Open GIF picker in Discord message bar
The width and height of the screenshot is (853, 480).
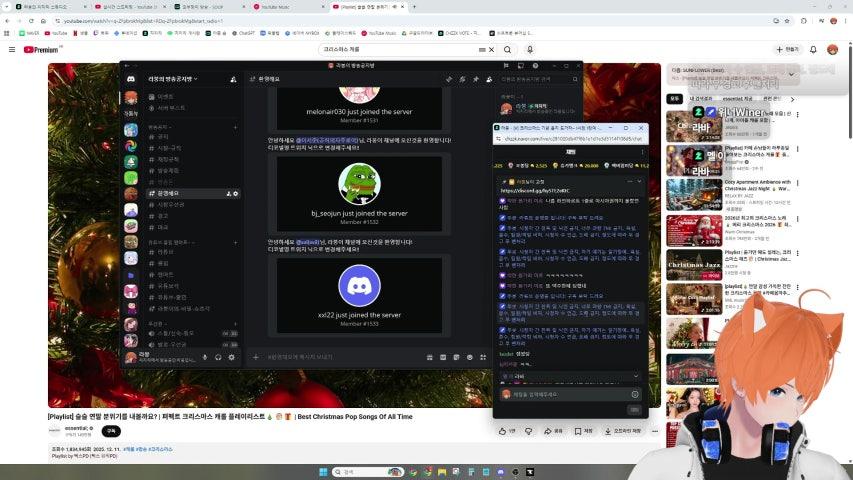[x=443, y=357]
